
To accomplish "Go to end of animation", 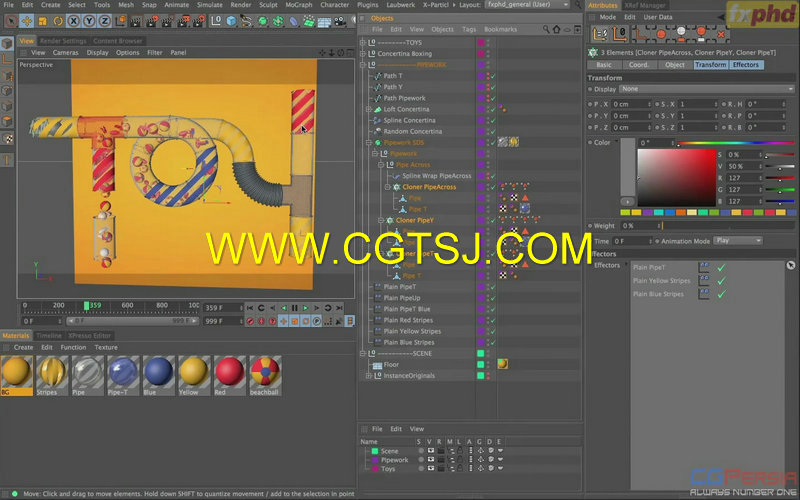I will click(x=339, y=308).
